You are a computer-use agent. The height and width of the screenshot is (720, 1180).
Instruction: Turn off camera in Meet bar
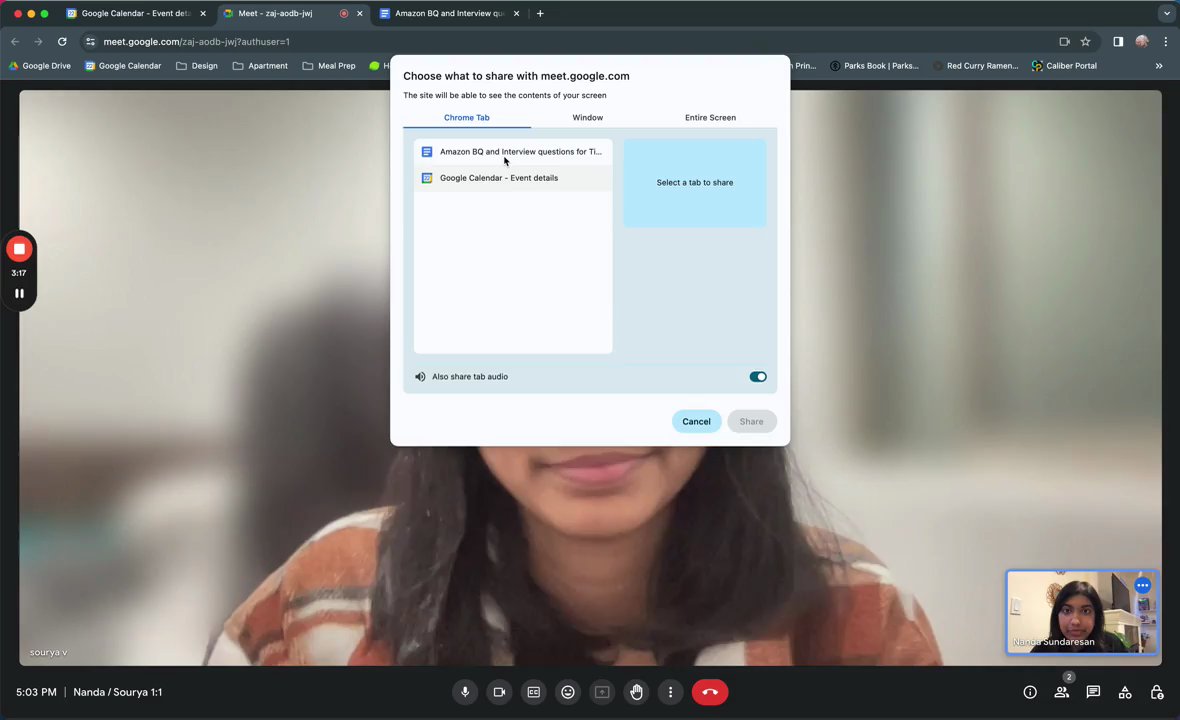tap(499, 692)
